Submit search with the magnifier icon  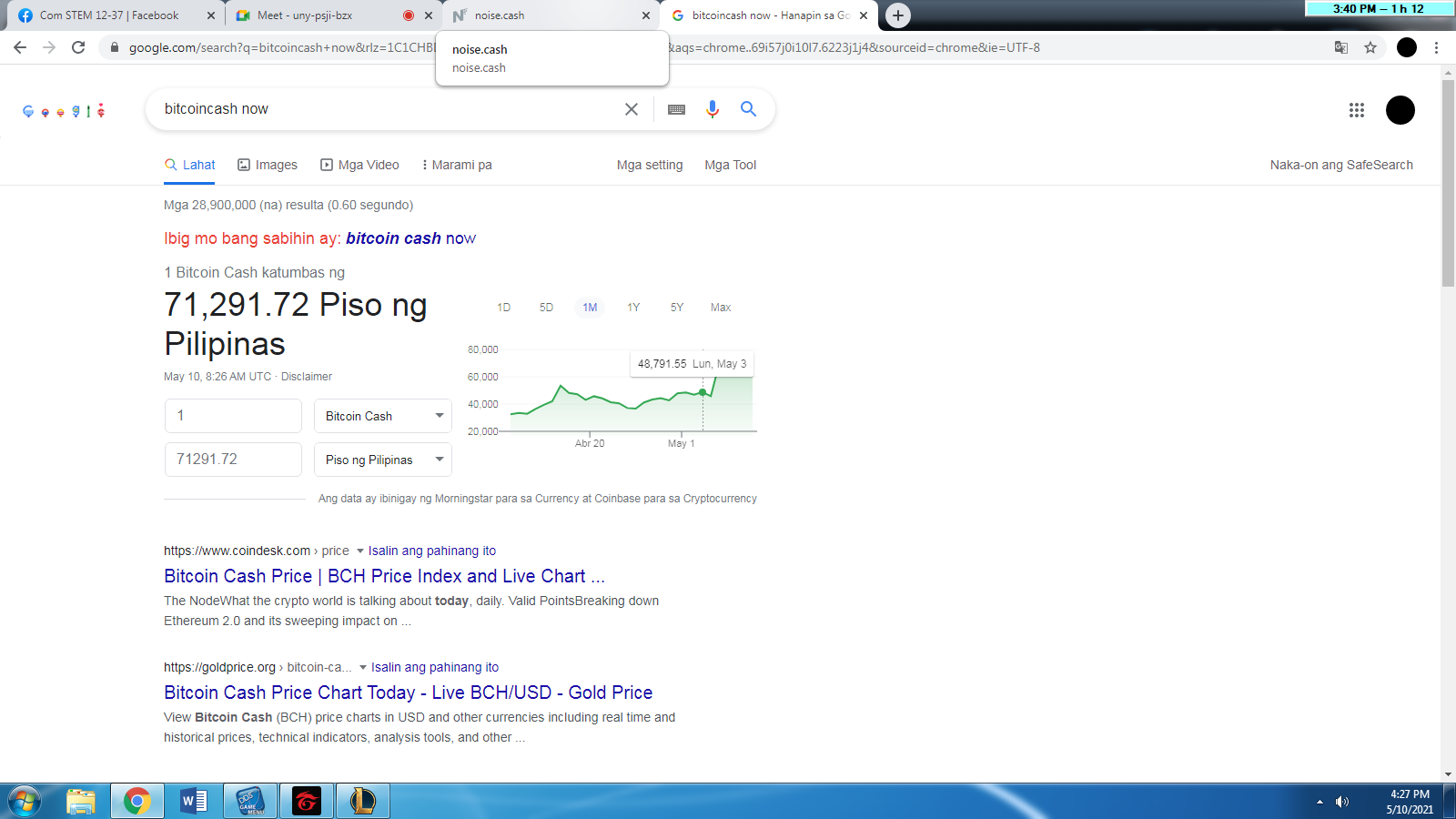click(748, 109)
